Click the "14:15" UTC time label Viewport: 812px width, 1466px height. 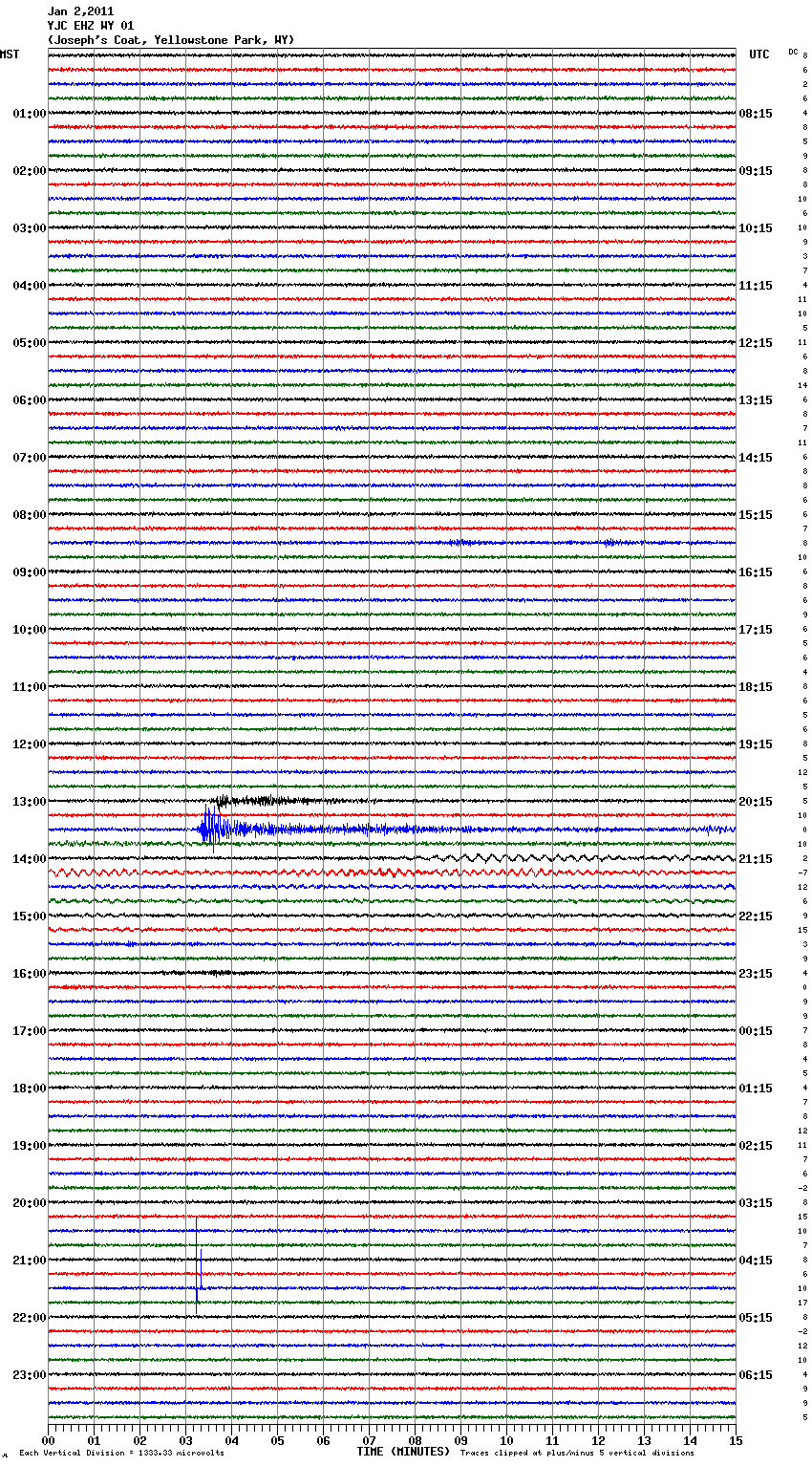coord(756,458)
